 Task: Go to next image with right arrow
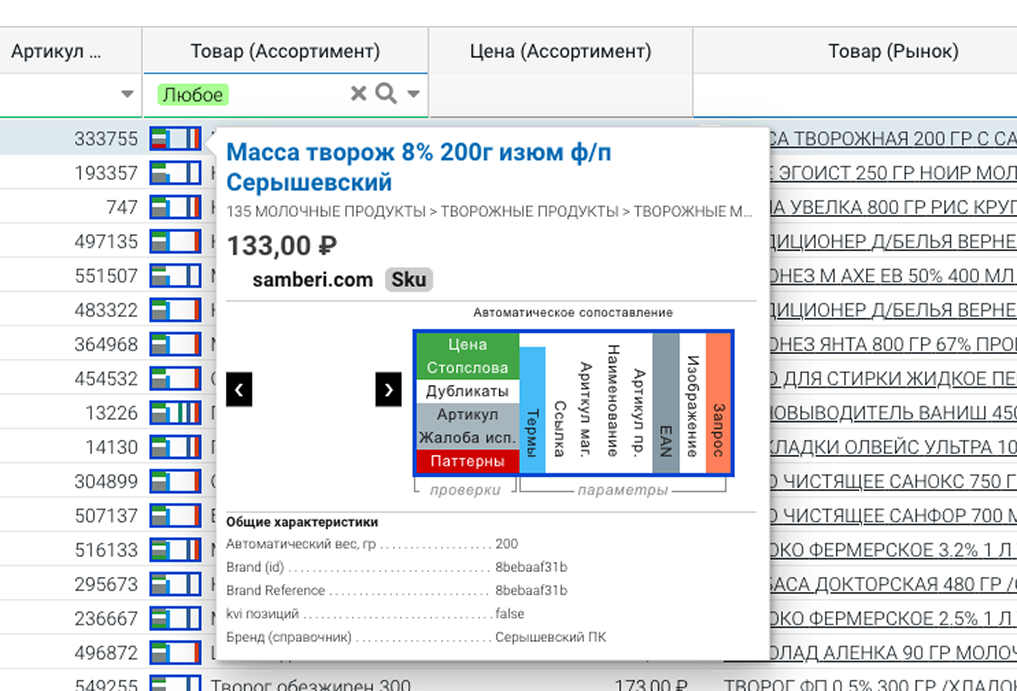[x=388, y=389]
